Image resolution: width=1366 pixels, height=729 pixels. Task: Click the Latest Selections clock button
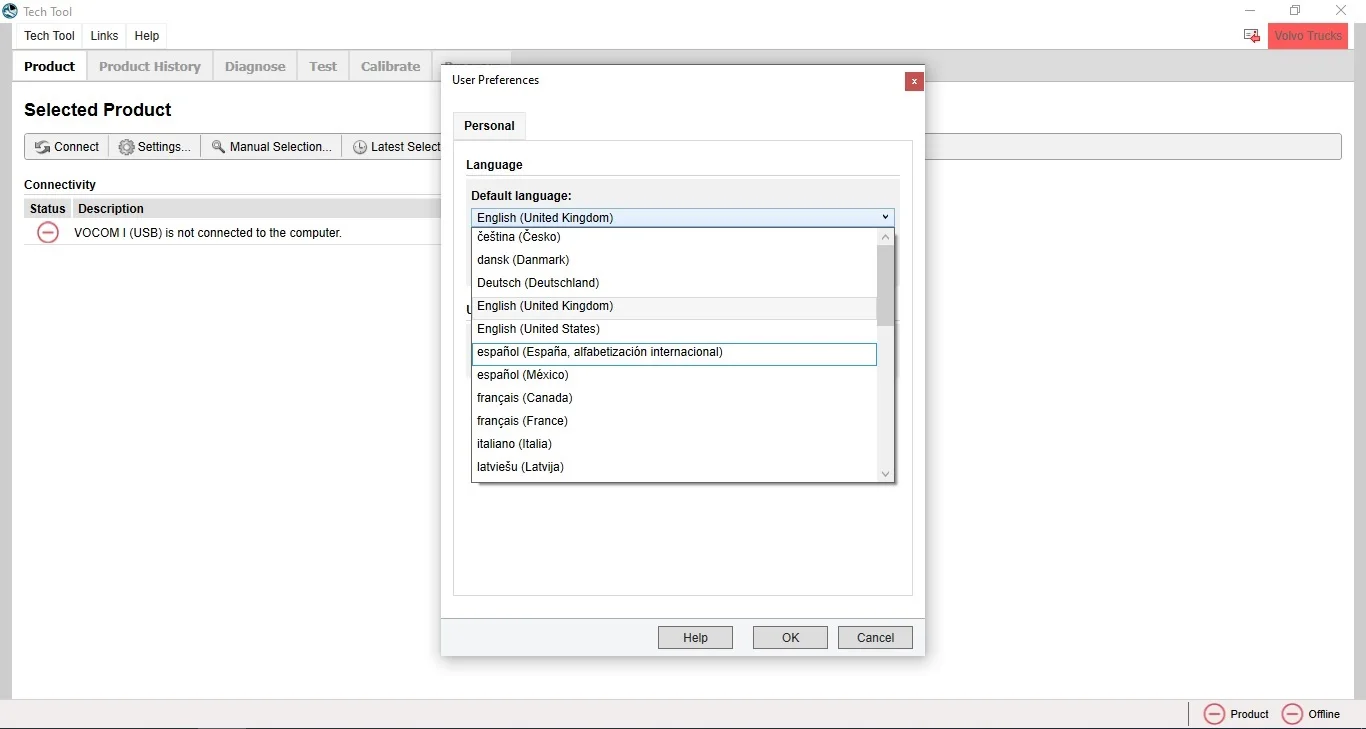(393, 147)
